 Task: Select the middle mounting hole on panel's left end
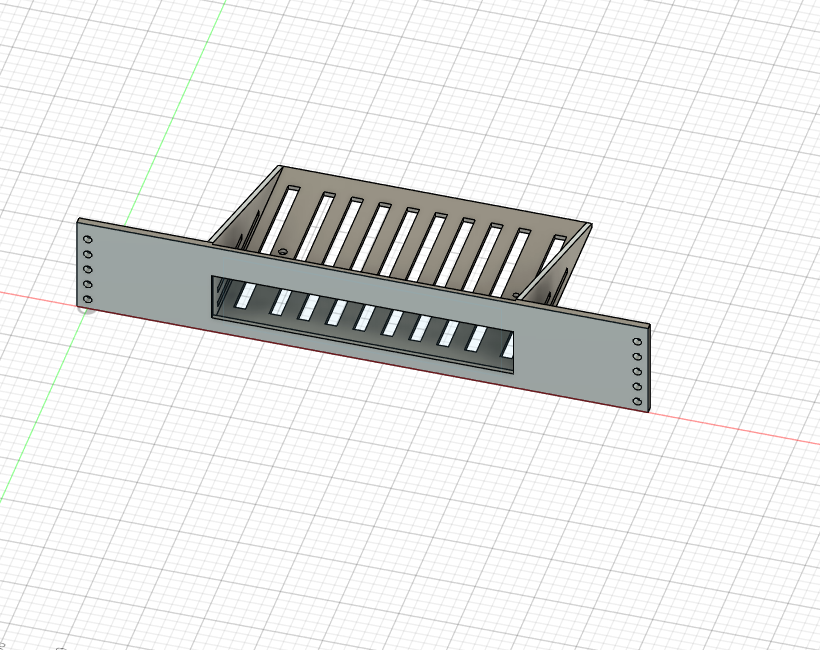pyautogui.click(x=88, y=270)
